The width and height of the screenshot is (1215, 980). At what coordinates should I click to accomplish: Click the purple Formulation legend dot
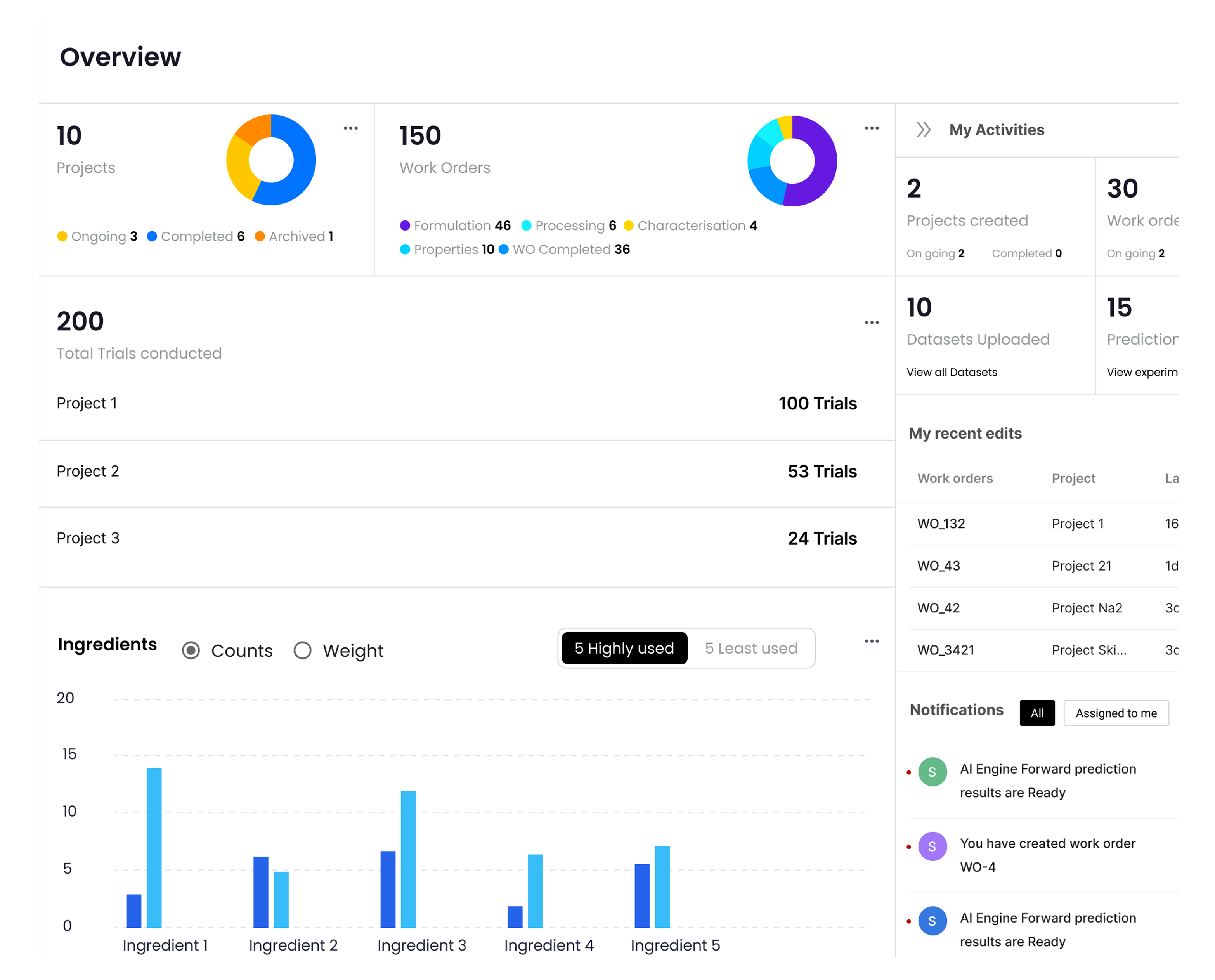coord(405,225)
